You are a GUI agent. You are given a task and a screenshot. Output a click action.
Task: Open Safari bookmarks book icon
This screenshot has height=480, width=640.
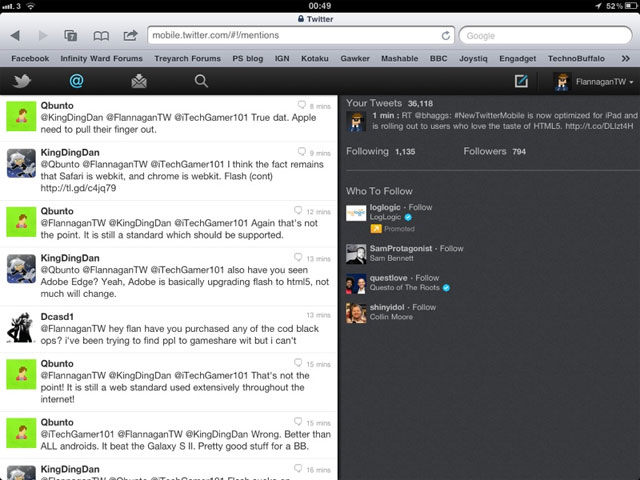[x=101, y=36]
